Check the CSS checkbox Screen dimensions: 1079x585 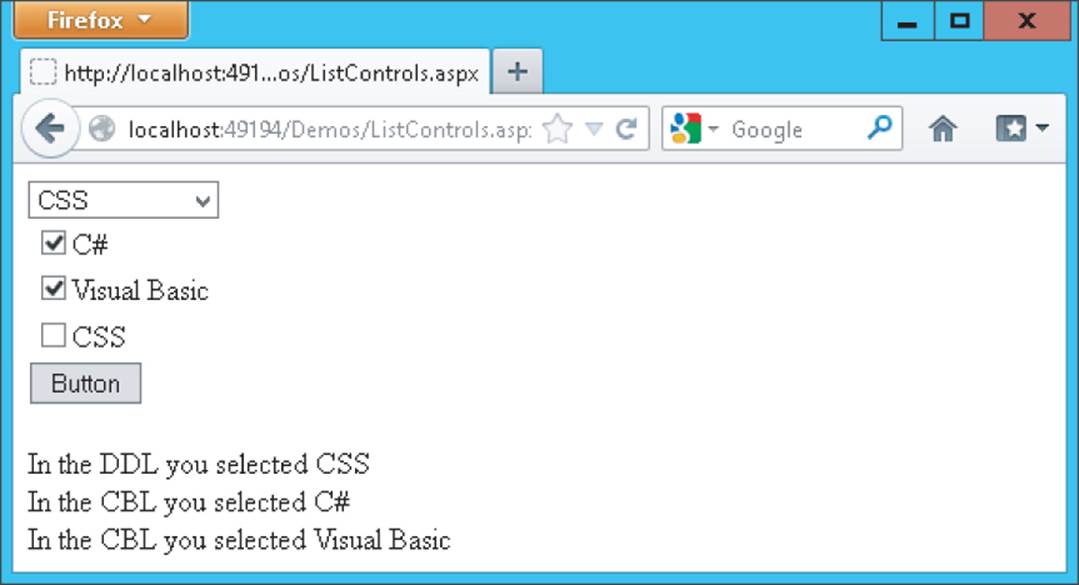[53, 335]
